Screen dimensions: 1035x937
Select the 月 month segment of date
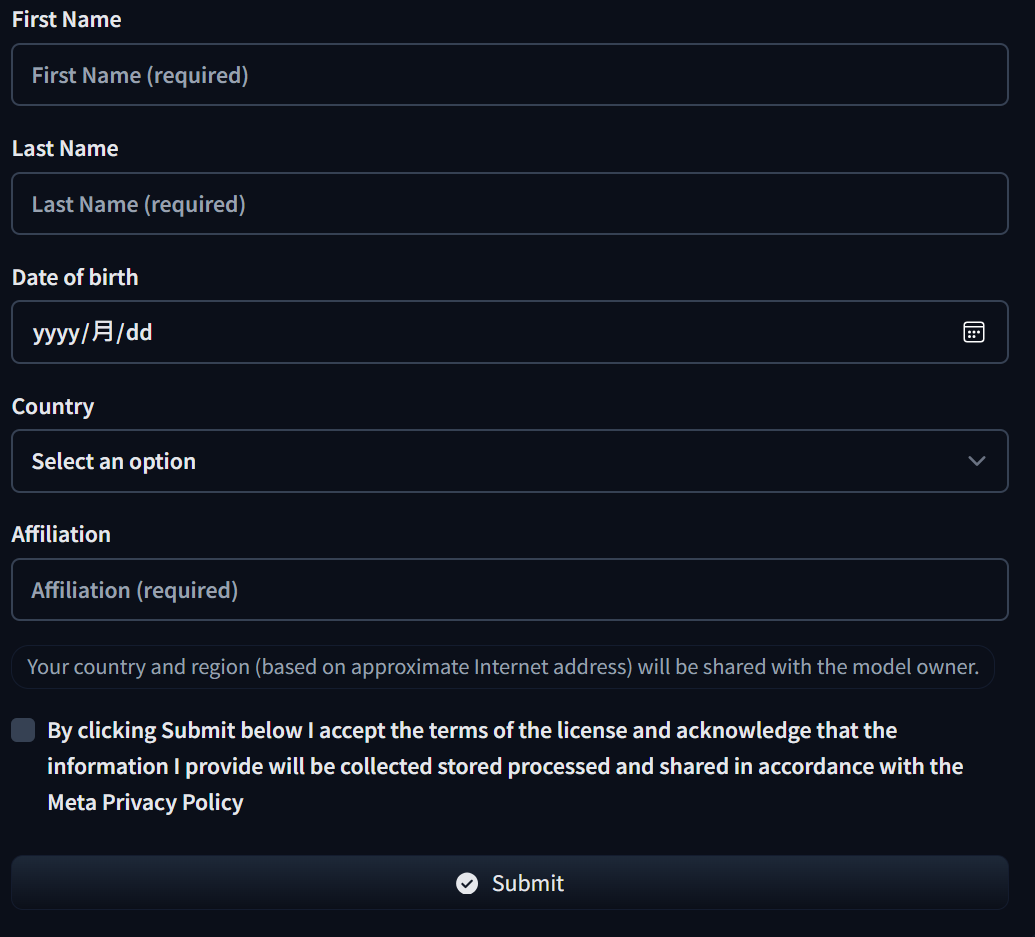(103, 333)
